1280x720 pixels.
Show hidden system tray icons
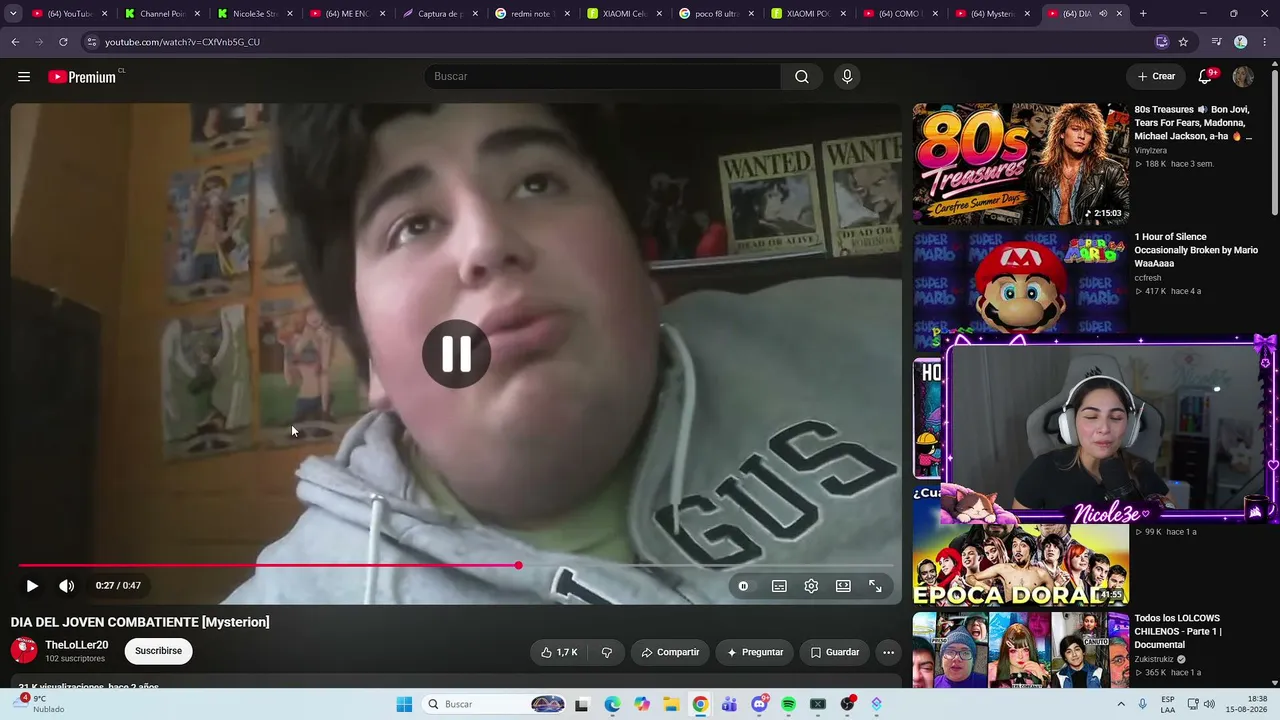(x=1121, y=704)
